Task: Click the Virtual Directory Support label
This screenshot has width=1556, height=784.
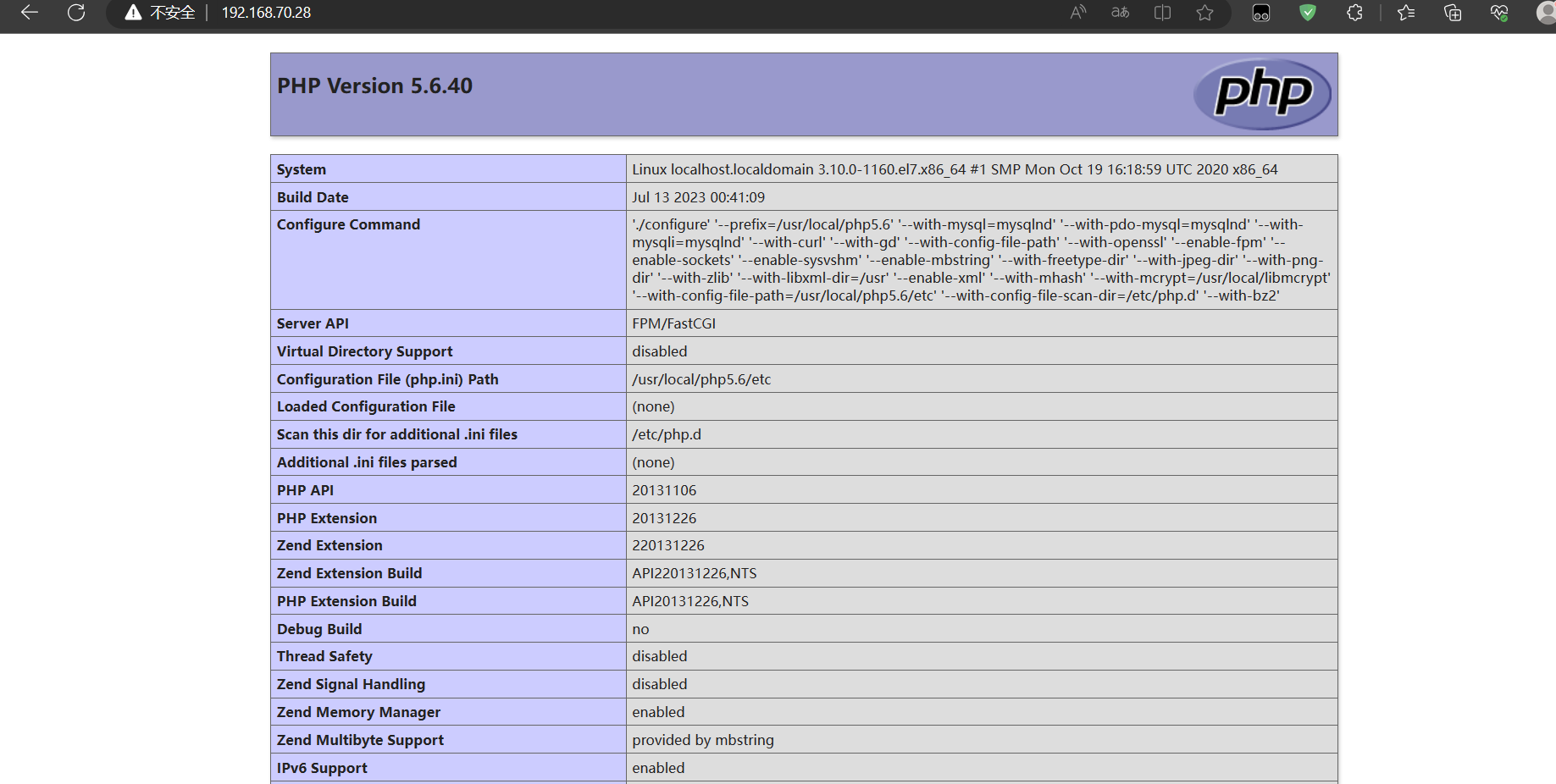Action: pyautogui.click(x=364, y=351)
